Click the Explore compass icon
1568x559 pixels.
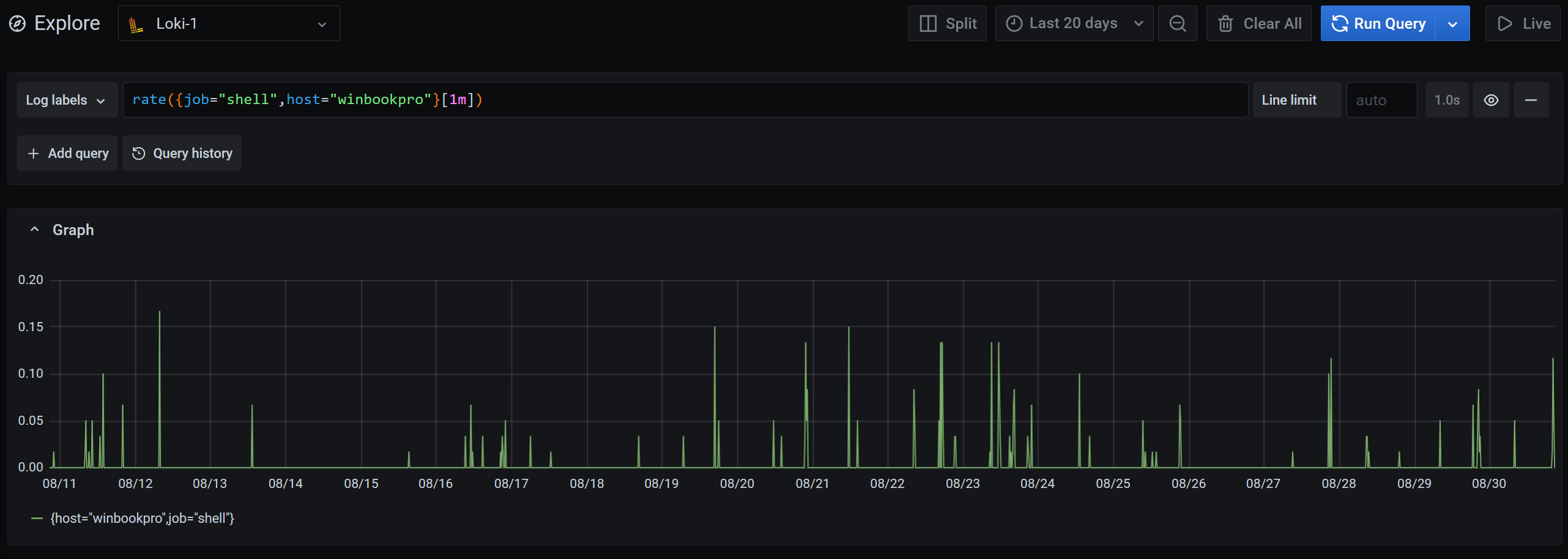coord(18,23)
